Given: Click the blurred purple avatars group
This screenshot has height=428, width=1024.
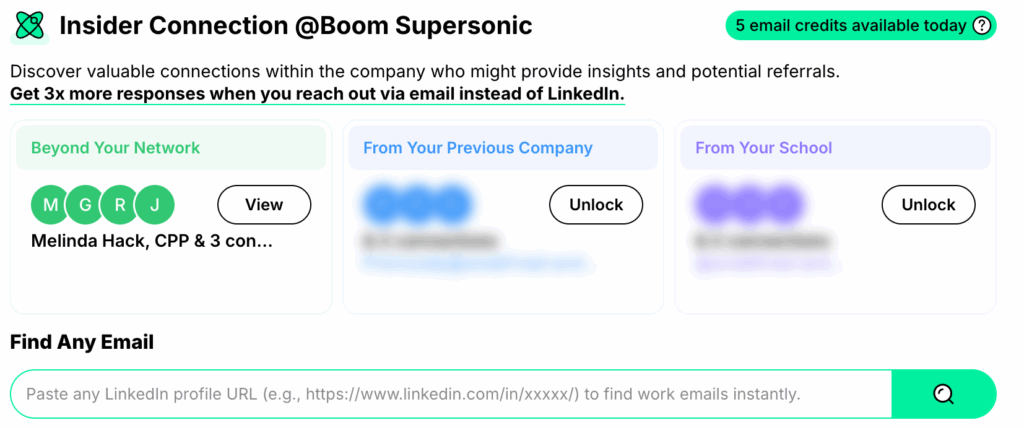Looking at the screenshot, I should [x=748, y=205].
